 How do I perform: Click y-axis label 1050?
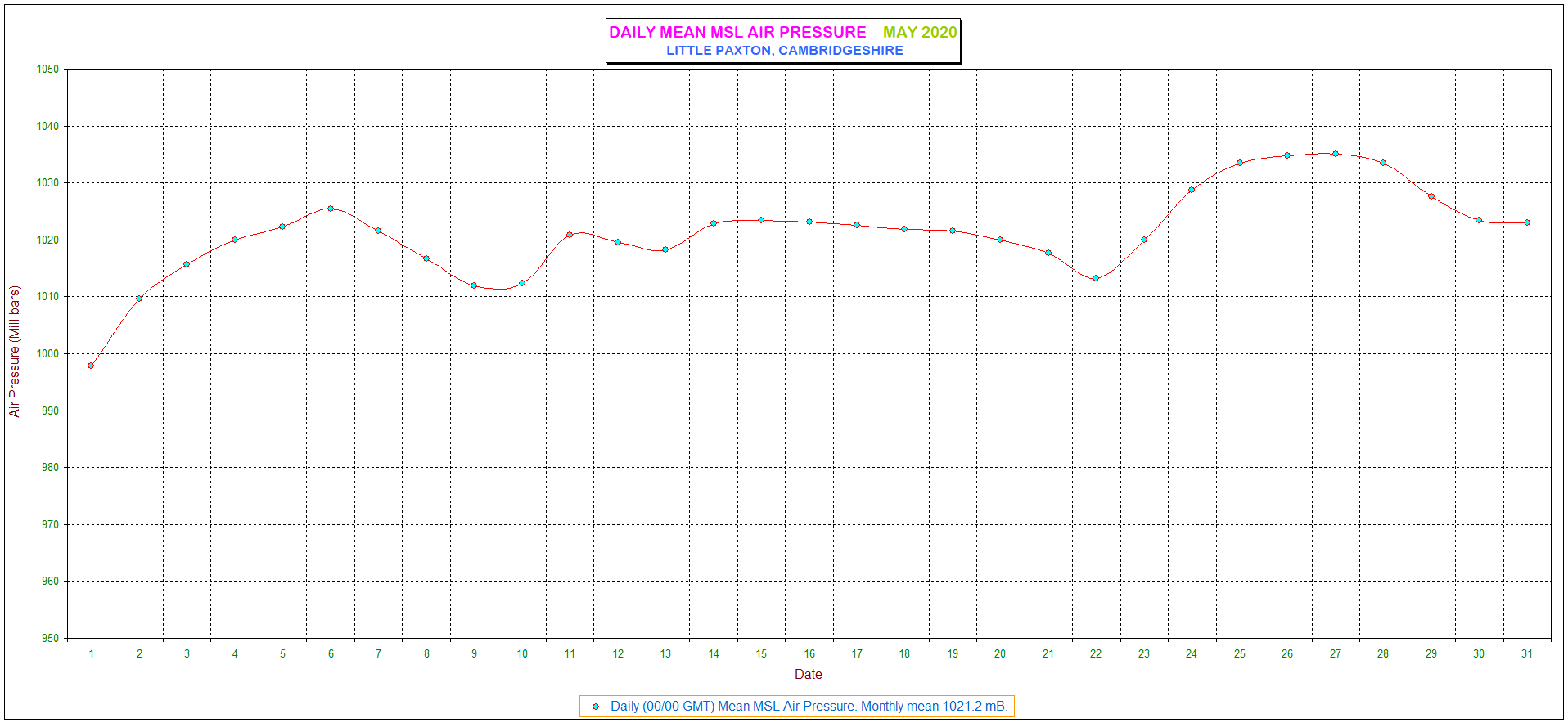(x=47, y=70)
